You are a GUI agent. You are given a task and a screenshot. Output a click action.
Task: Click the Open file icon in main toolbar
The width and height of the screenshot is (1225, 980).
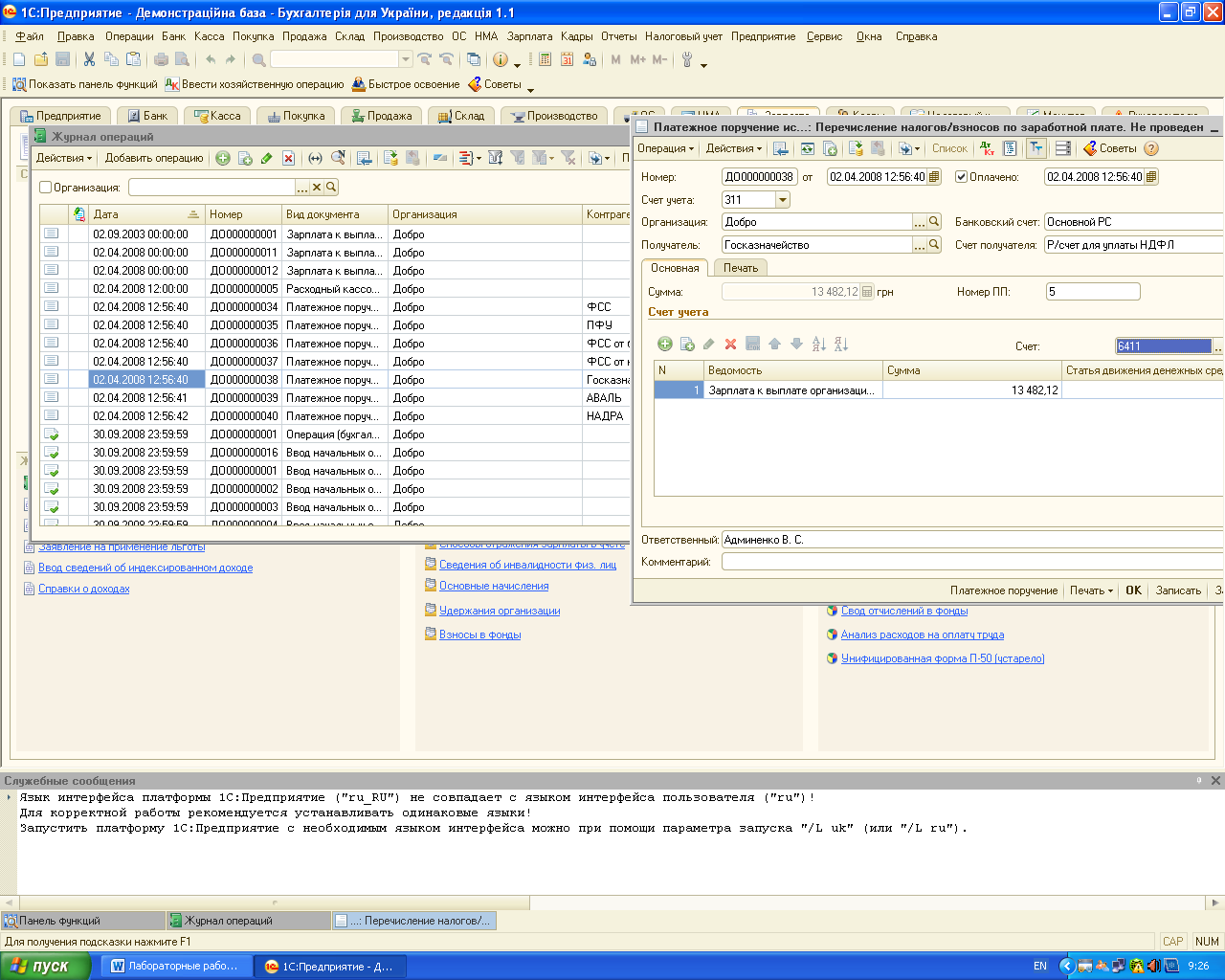[40, 59]
